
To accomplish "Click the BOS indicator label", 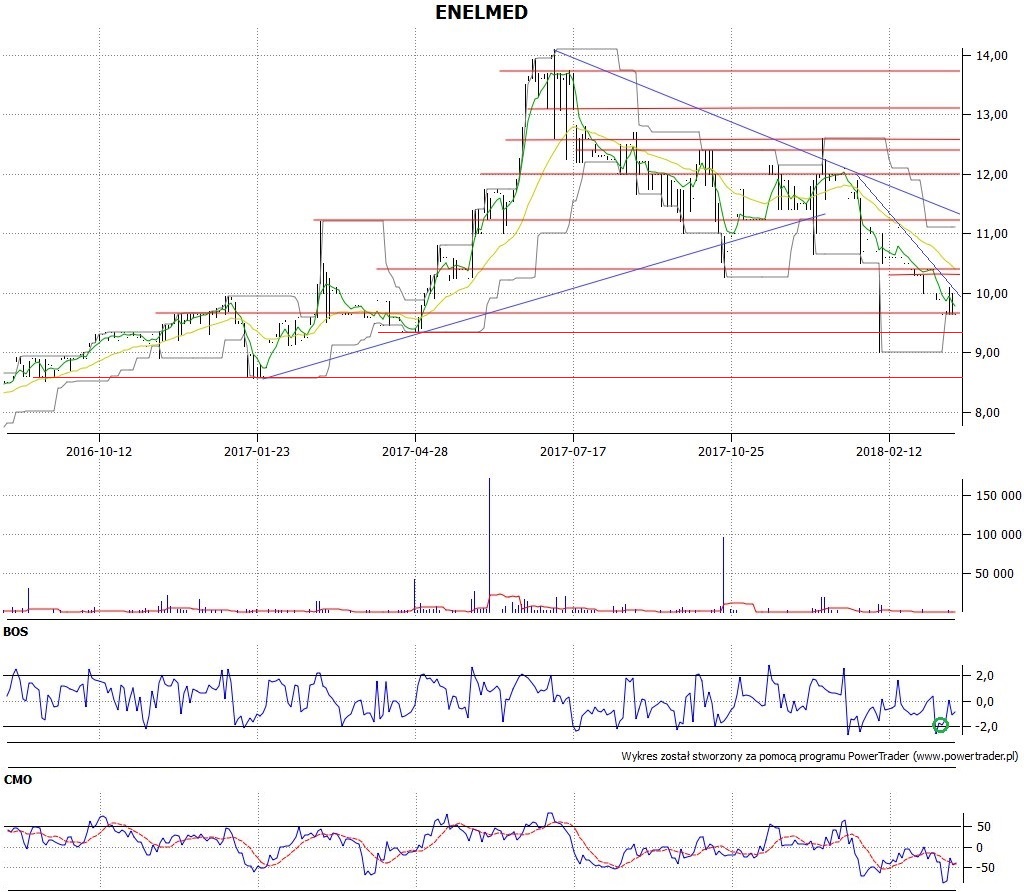I will coord(16,632).
